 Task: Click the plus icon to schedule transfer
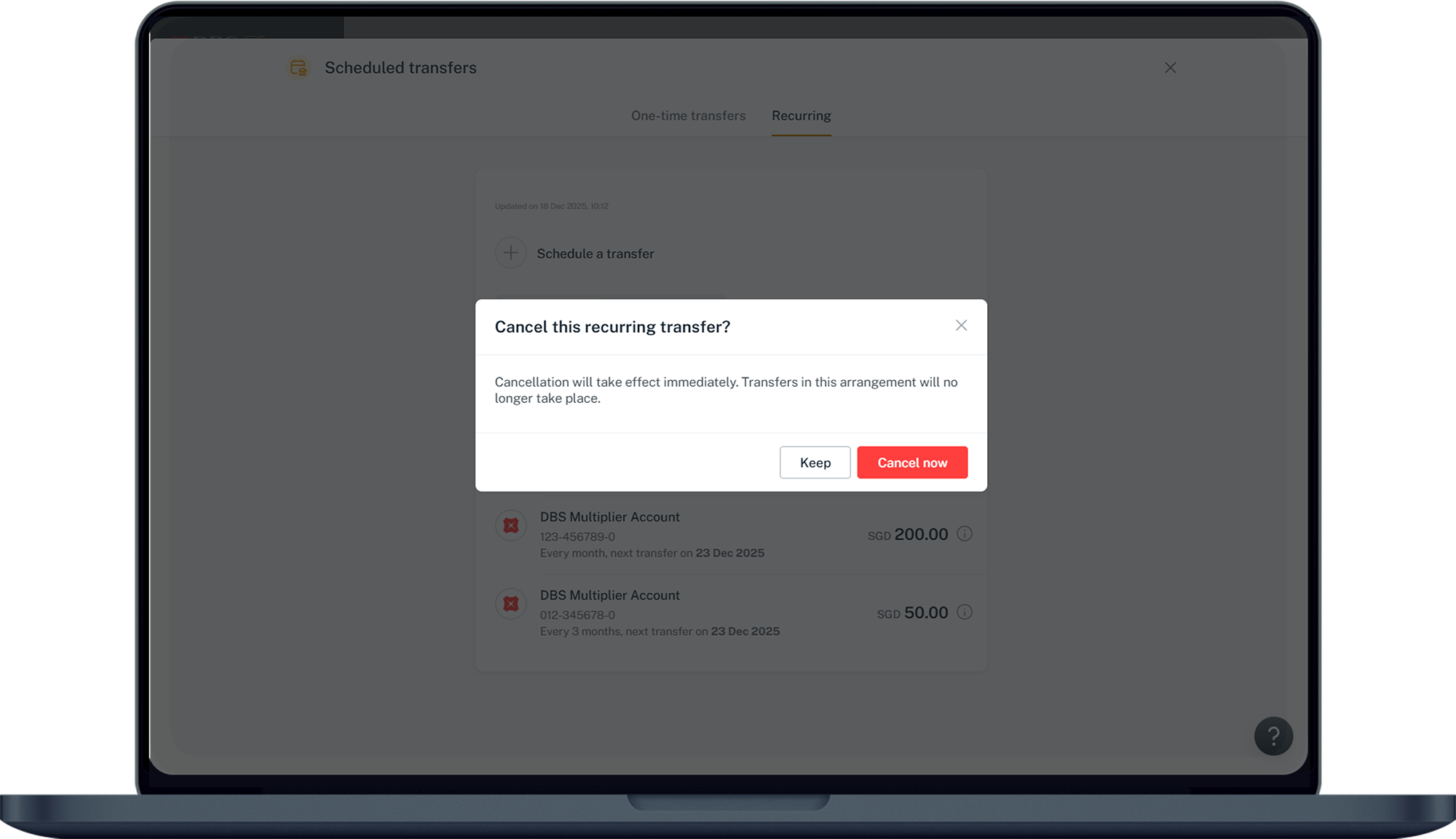coord(511,253)
